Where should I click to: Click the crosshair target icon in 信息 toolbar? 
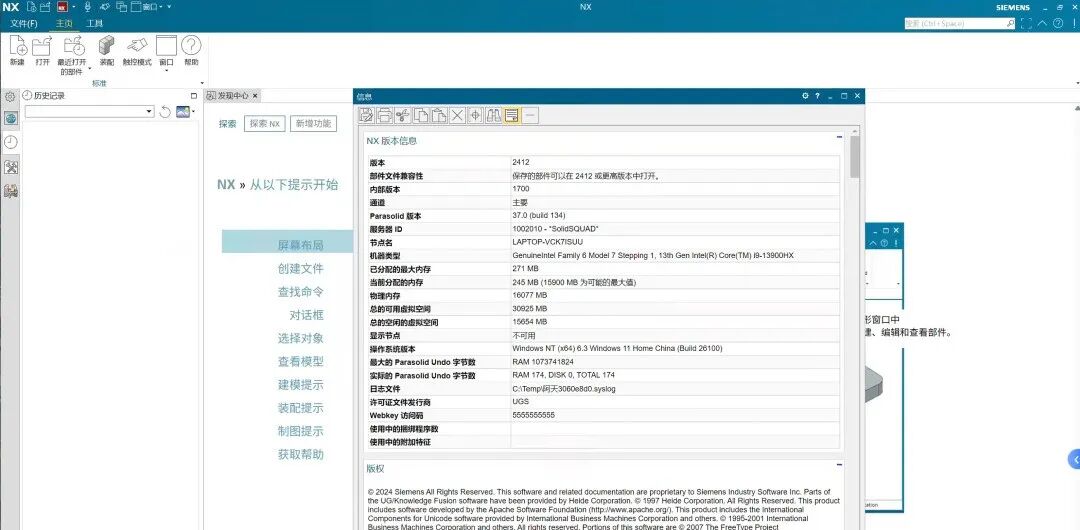click(x=475, y=115)
